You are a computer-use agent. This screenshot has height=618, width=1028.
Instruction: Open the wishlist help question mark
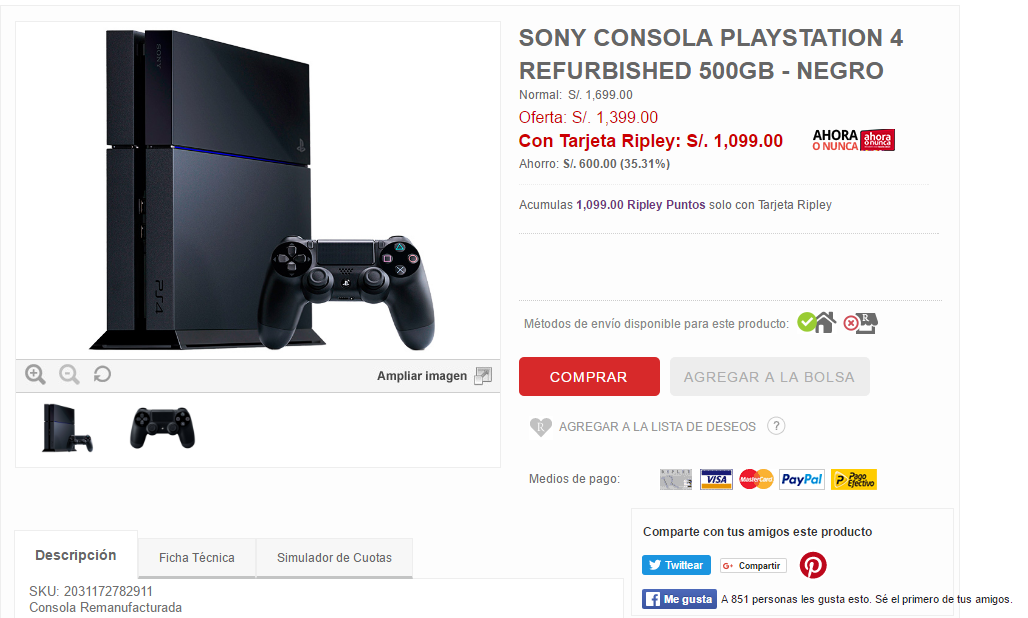pos(776,426)
